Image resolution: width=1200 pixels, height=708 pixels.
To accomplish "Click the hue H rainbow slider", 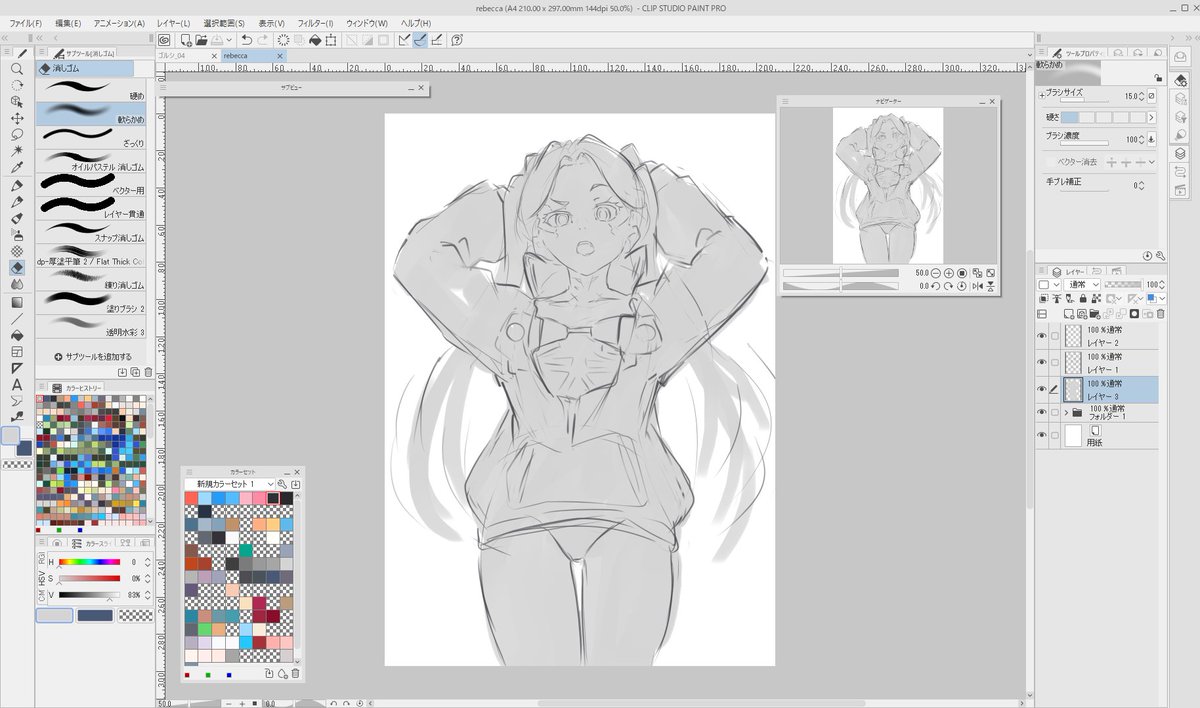I will click(x=89, y=562).
